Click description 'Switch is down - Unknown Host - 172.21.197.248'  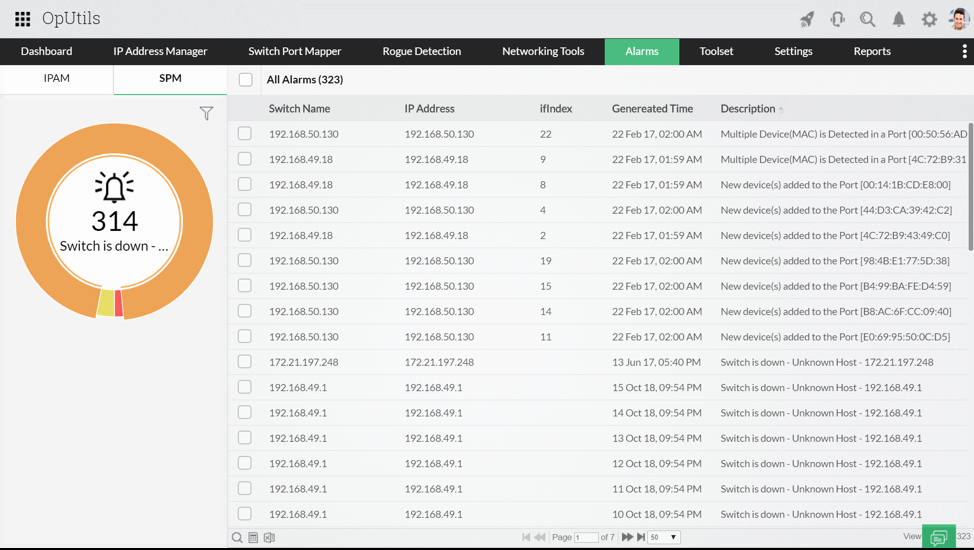827,362
